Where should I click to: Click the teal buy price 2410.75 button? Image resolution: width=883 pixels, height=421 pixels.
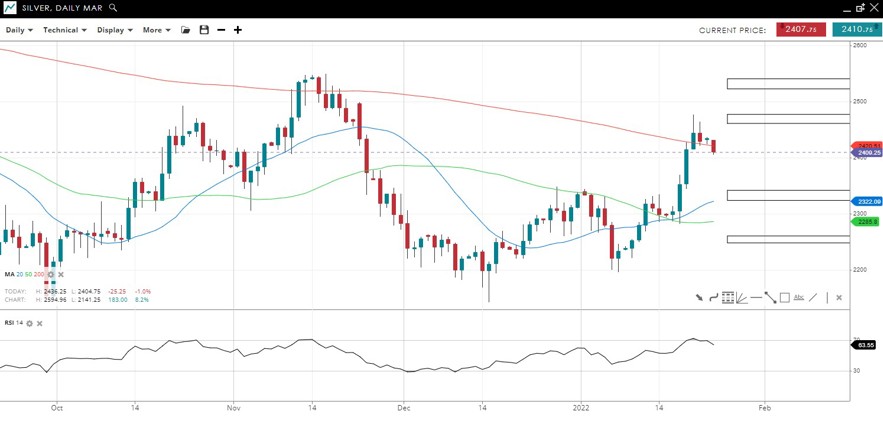(856, 30)
